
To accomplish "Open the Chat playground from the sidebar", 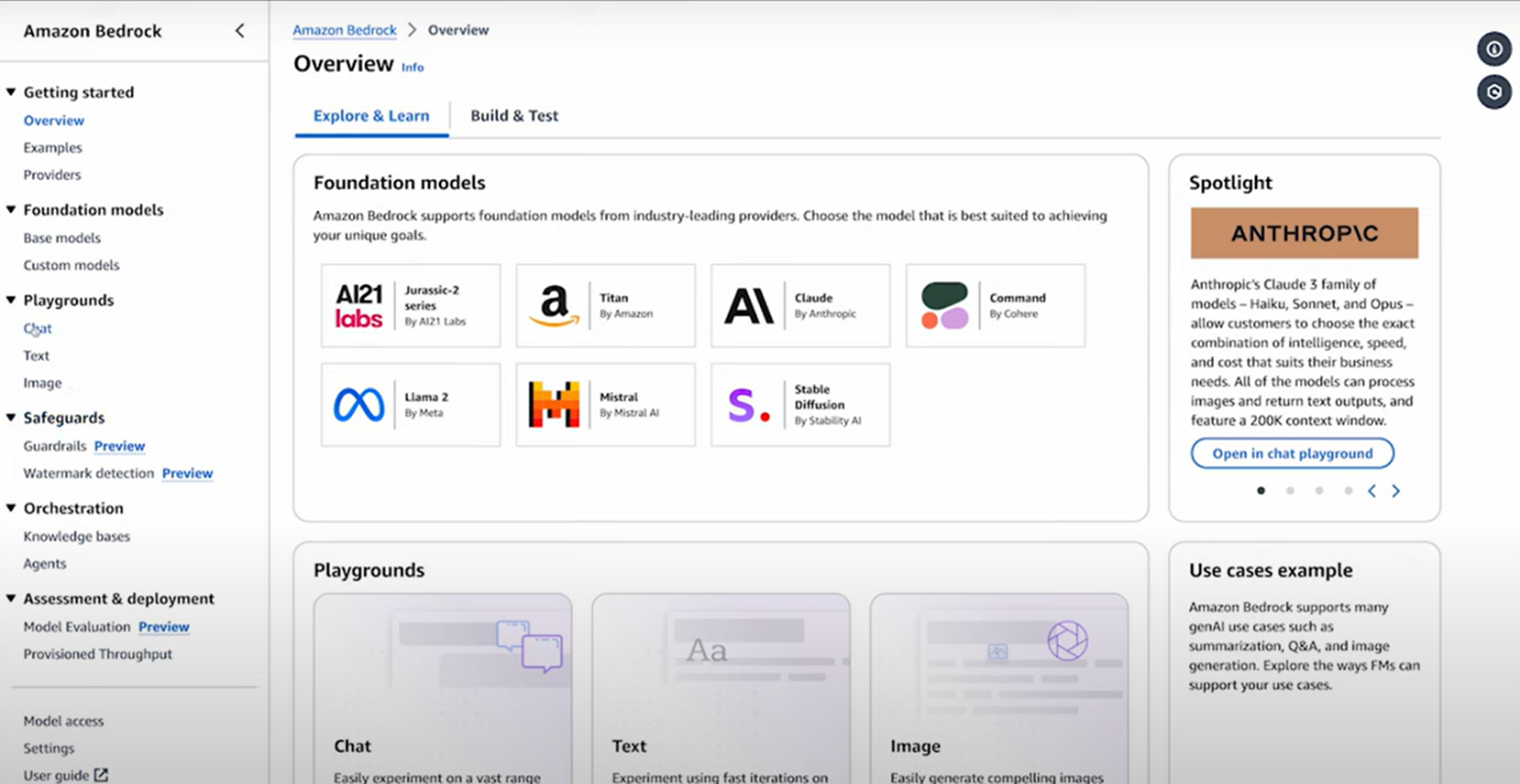I will [37, 328].
